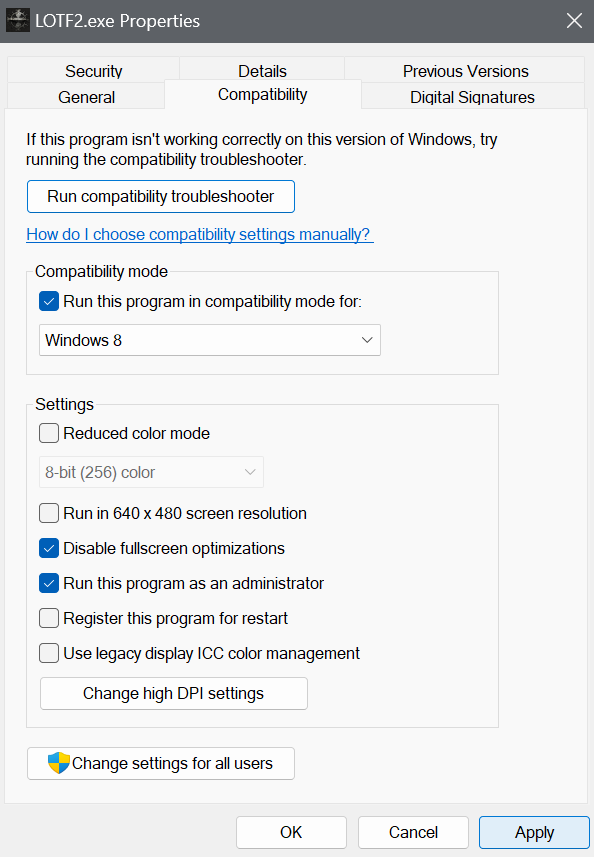Open the Details tab
594x857 pixels.
262,71
